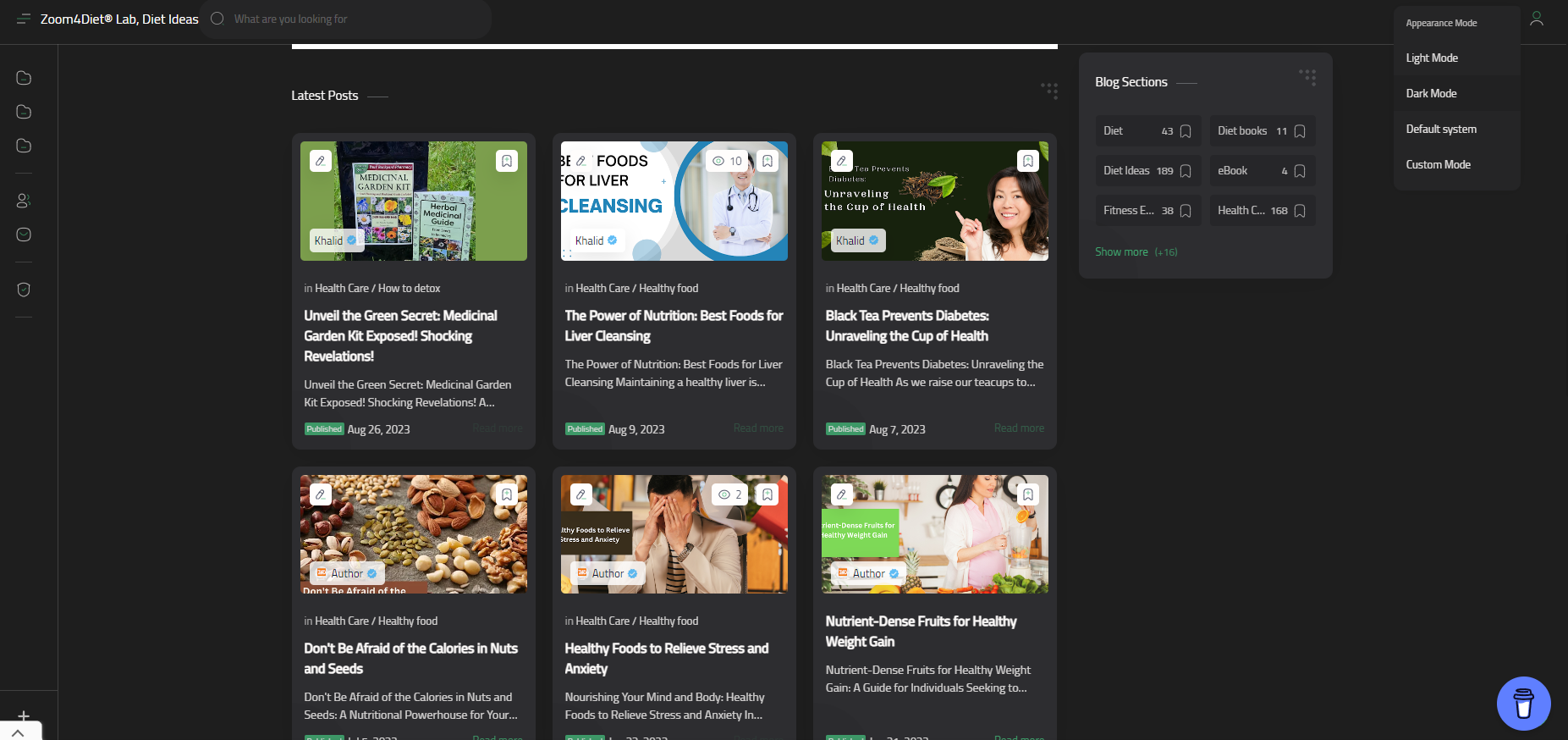The height and width of the screenshot is (740, 1568).
Task: Toggle bookmark on Nuts and Seeds post
Action: (x=507, y=494)
